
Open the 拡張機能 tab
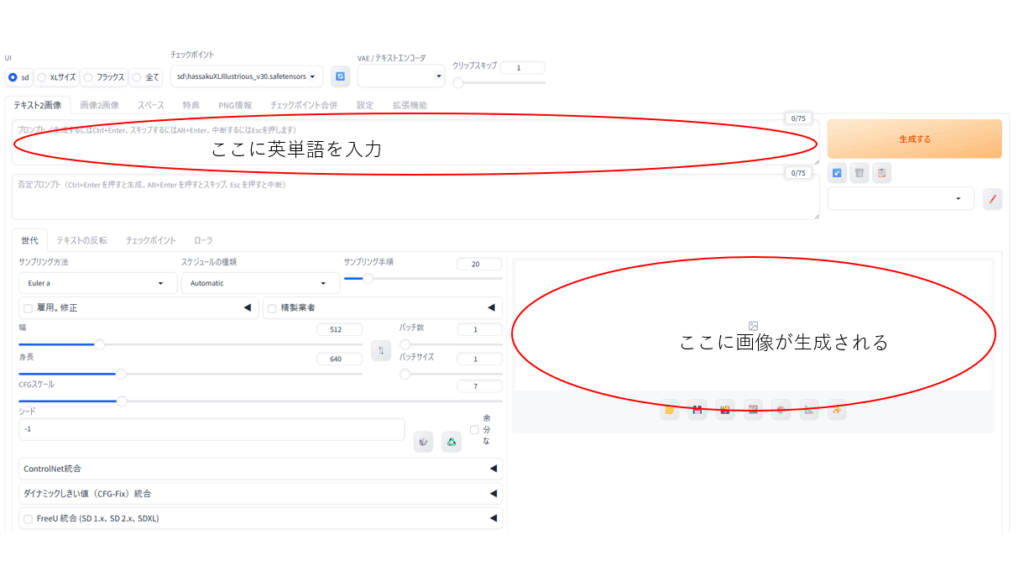pyautogui.click(x=409, y=105)
